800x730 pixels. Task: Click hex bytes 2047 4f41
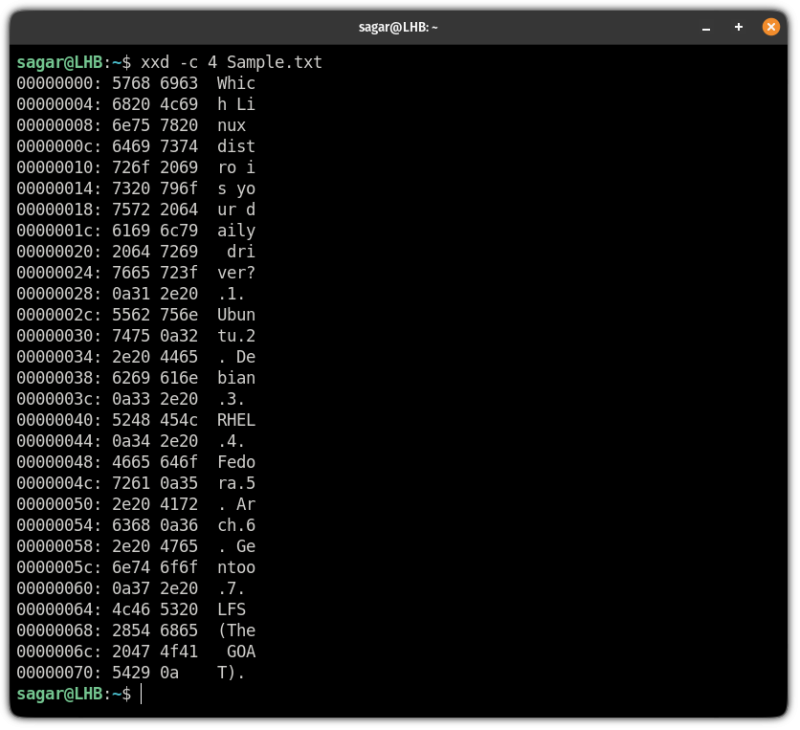[x=155, y=652]
